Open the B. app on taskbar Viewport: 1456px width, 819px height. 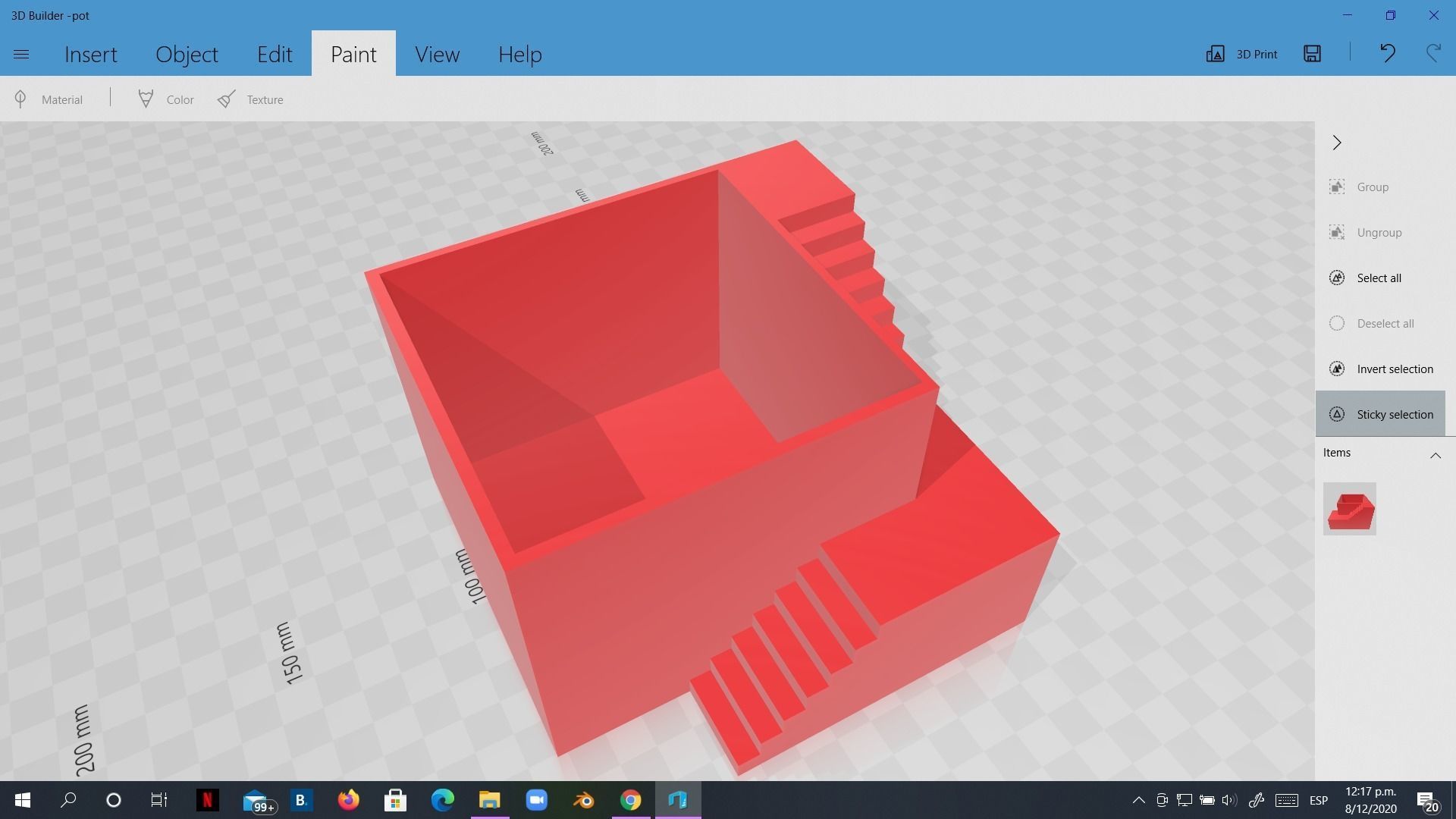301,800
